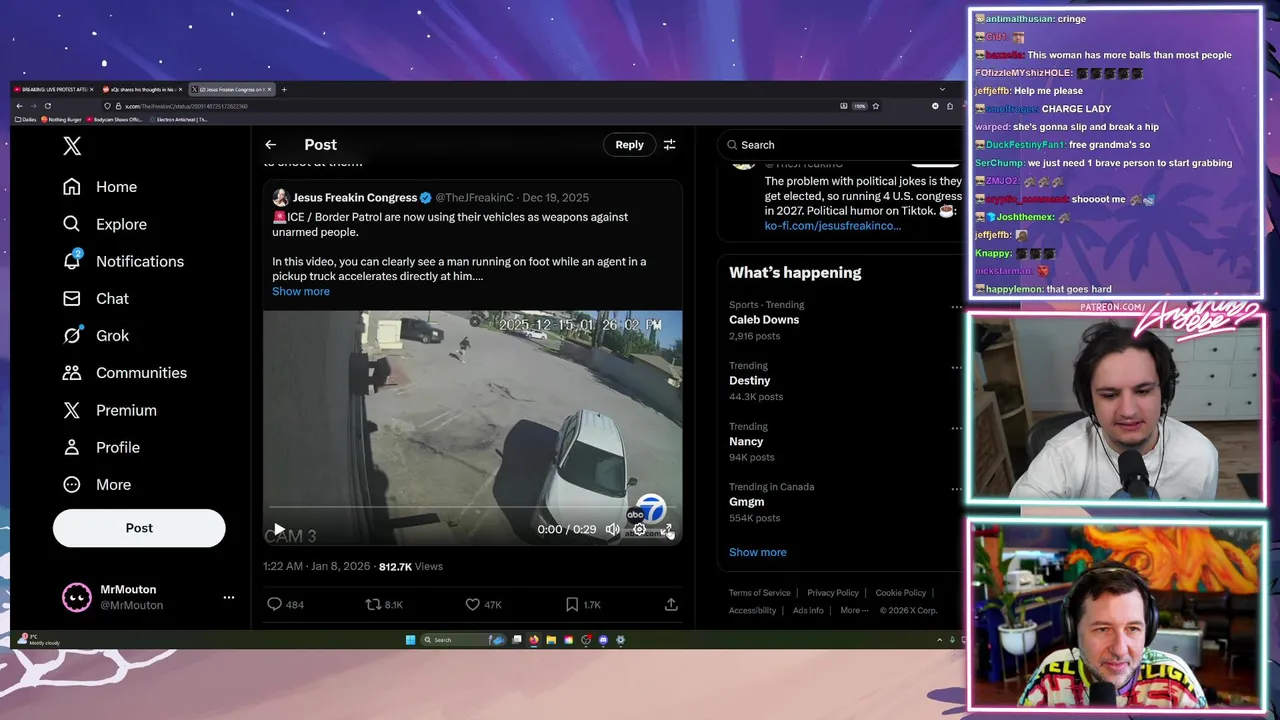Bookmark the post showing 1.7K
1280x720 pixels.
point(582,604)
